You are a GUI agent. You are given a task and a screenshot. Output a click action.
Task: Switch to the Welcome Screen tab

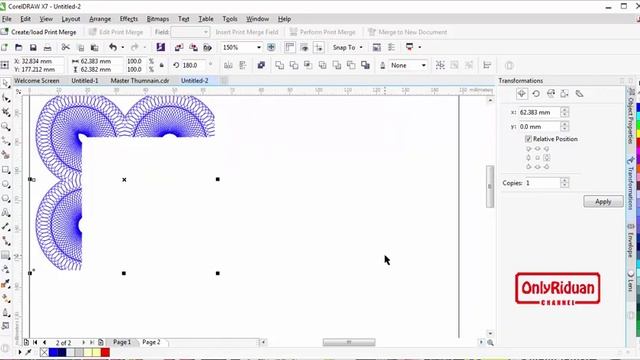point(37,80)
